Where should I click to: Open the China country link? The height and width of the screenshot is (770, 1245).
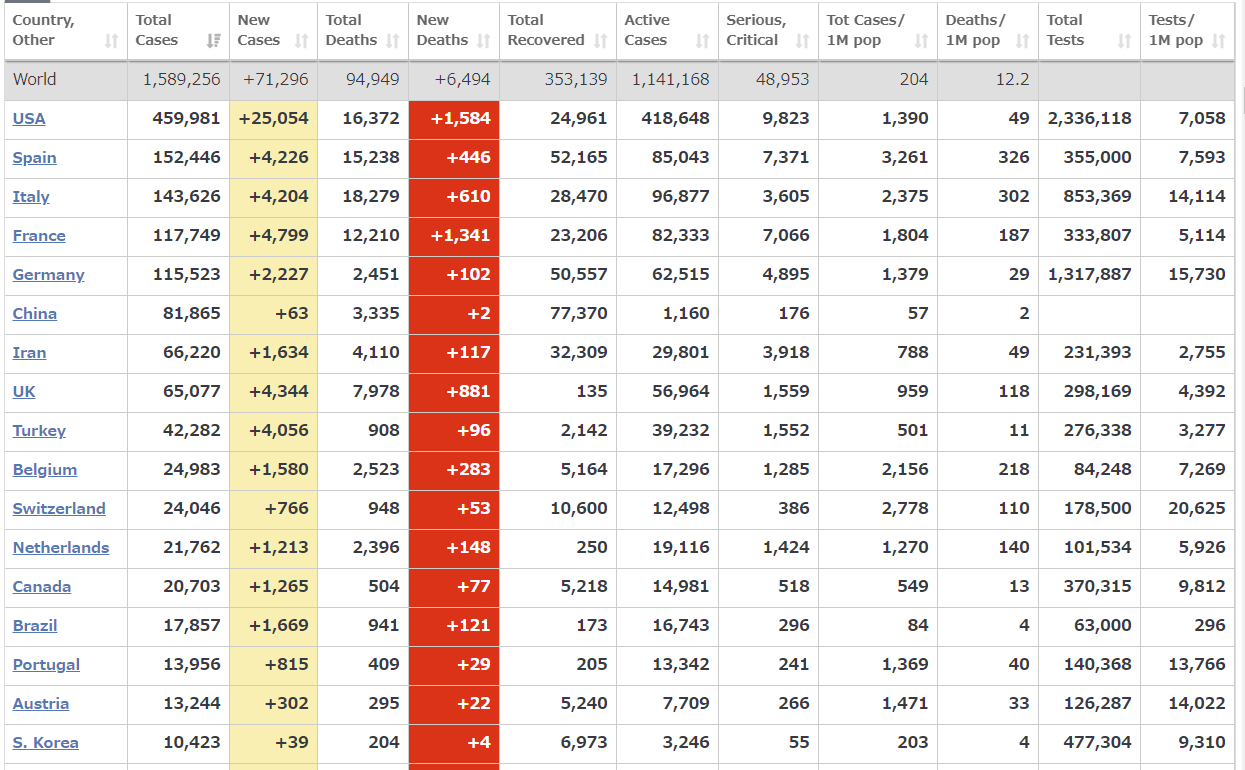[x=35, y=313]
